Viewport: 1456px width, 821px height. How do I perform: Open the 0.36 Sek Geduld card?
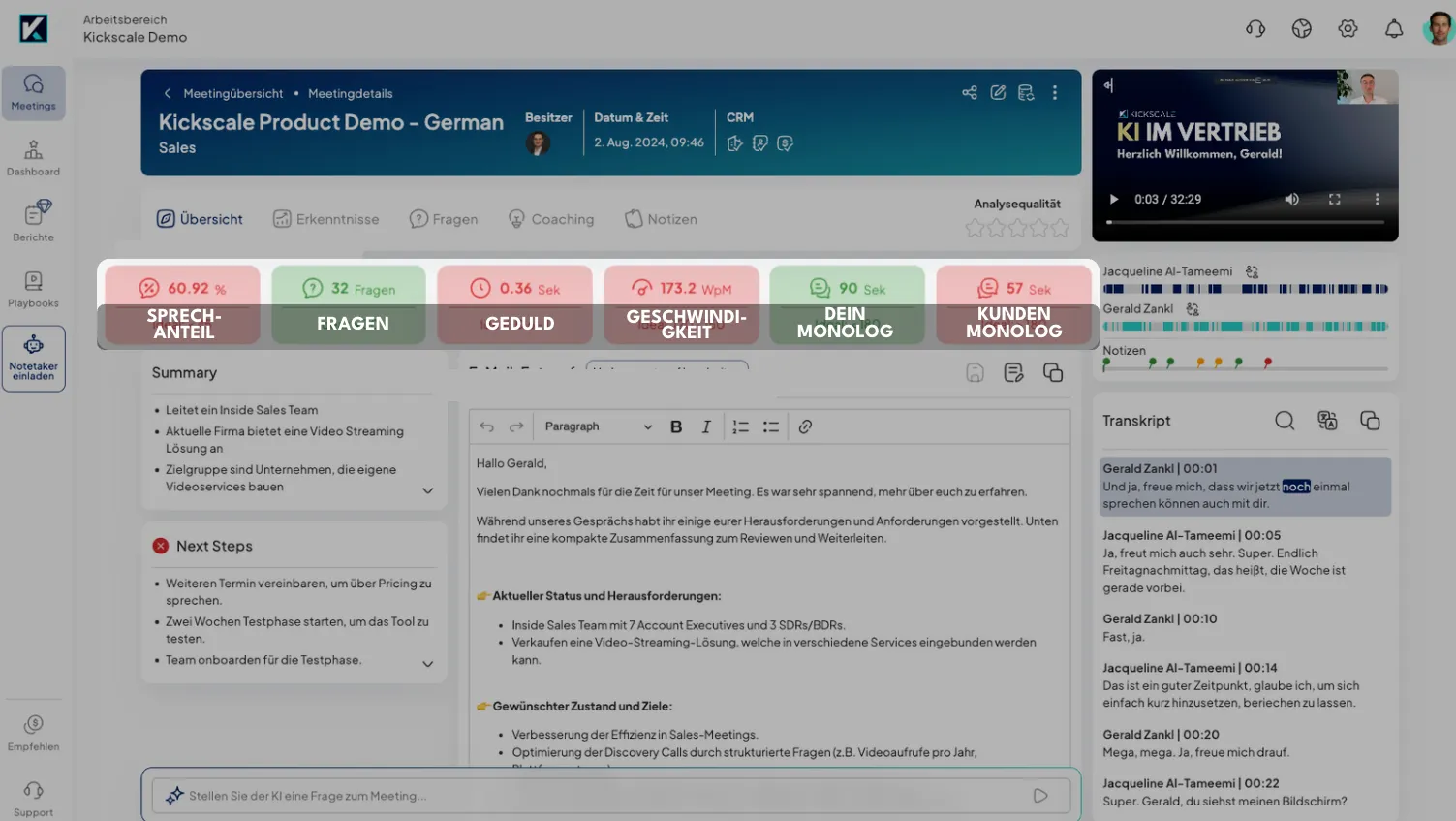514,304
